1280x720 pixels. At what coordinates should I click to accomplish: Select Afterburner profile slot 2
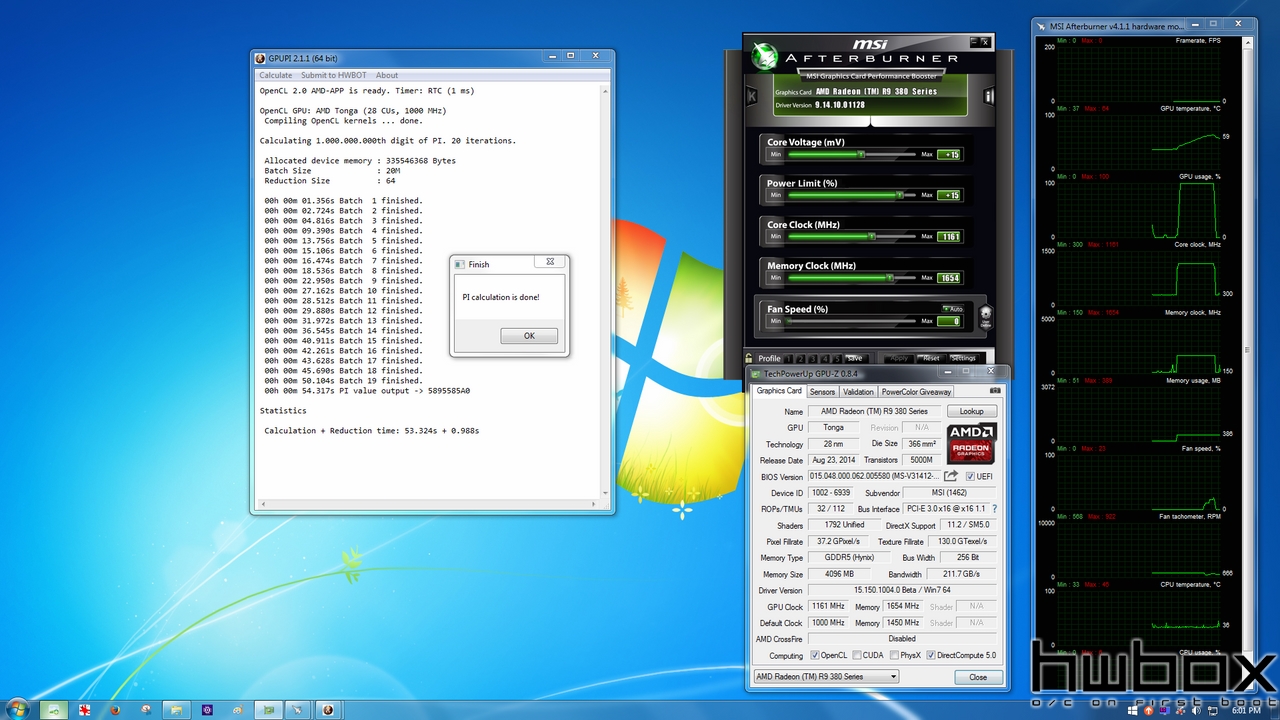(801, 358)
